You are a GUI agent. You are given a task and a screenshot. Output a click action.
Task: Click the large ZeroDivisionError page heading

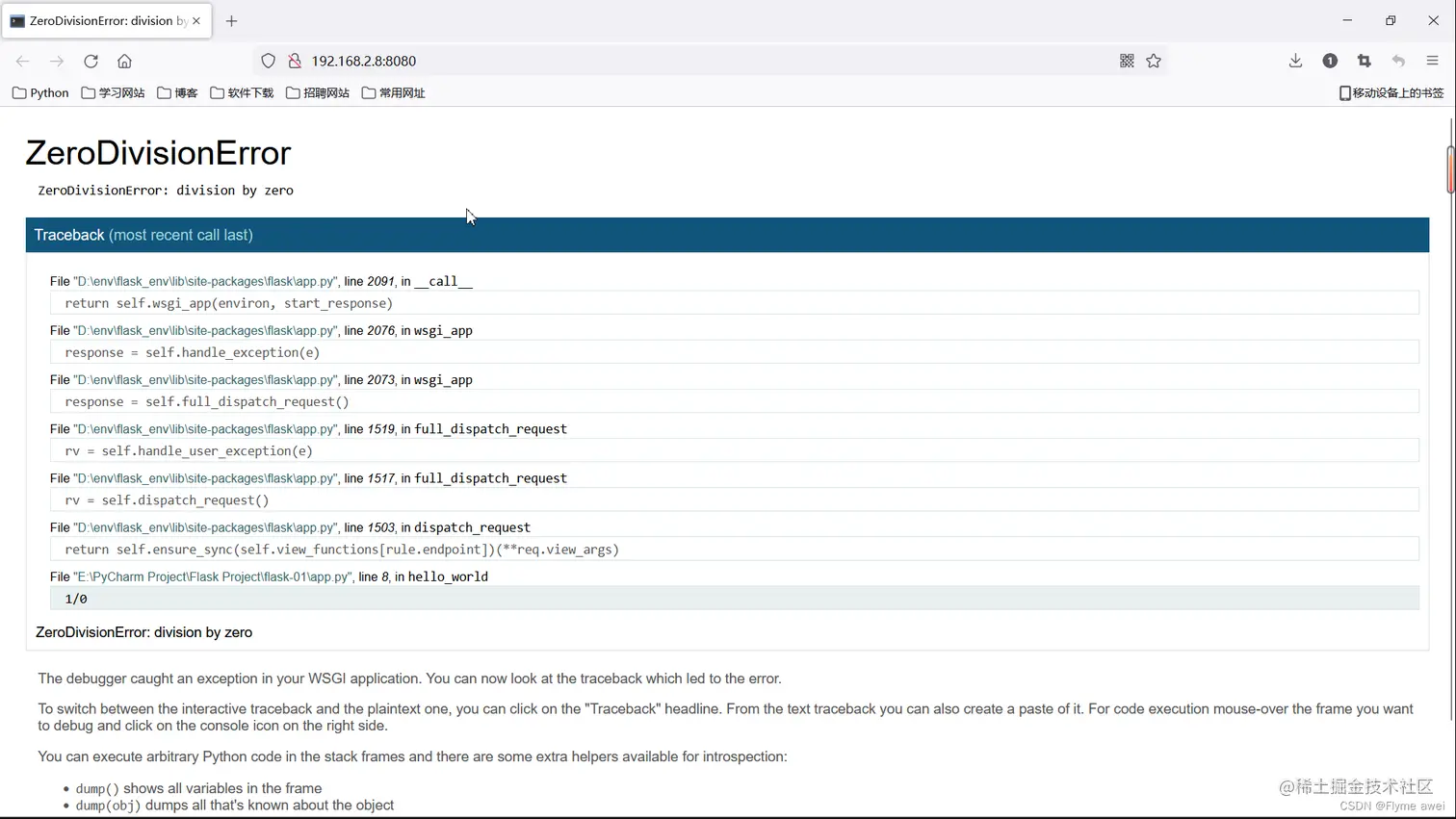(158, 153)
